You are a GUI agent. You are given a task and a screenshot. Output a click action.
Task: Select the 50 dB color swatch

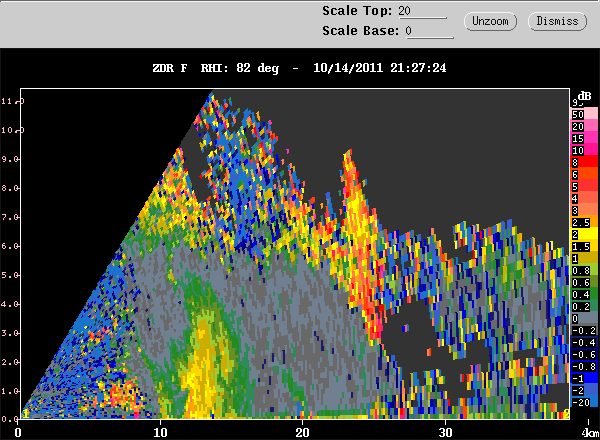[584, 114]
